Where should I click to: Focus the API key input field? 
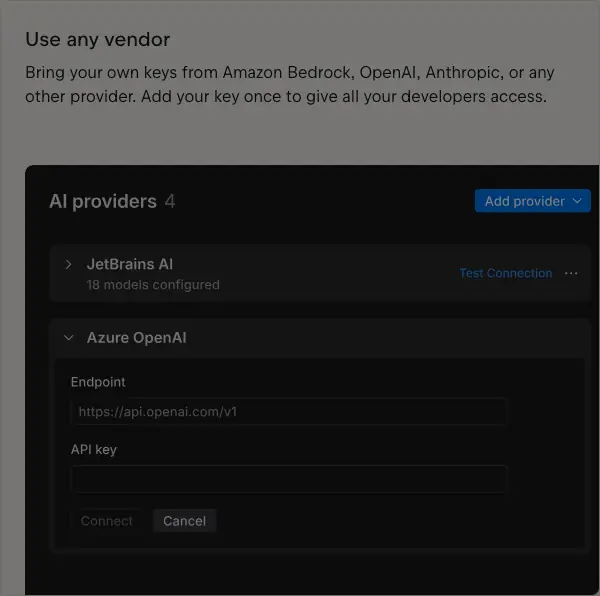(289, 479)
